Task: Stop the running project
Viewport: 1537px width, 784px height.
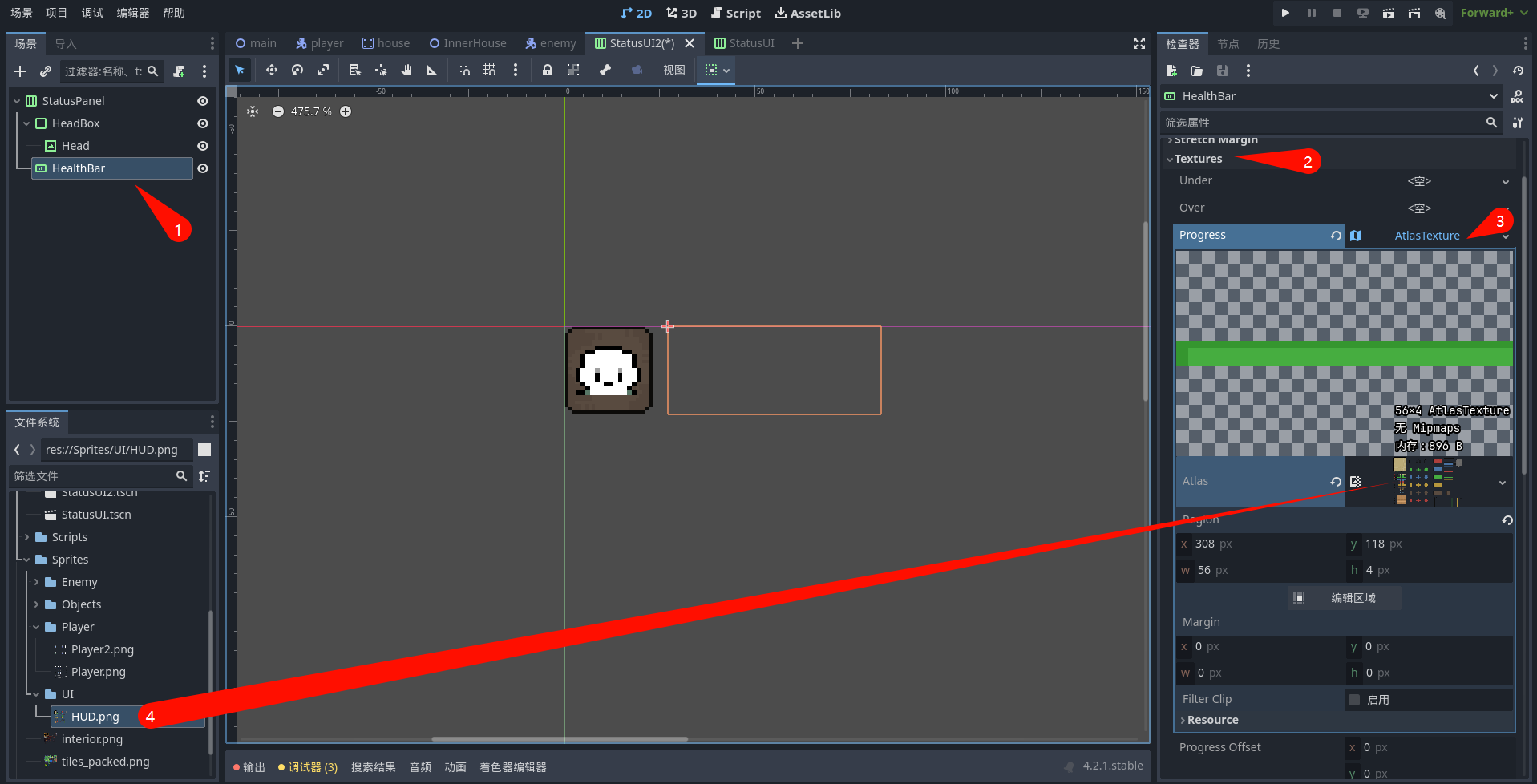Action: pyautogui.click(x=1337, y=13)
